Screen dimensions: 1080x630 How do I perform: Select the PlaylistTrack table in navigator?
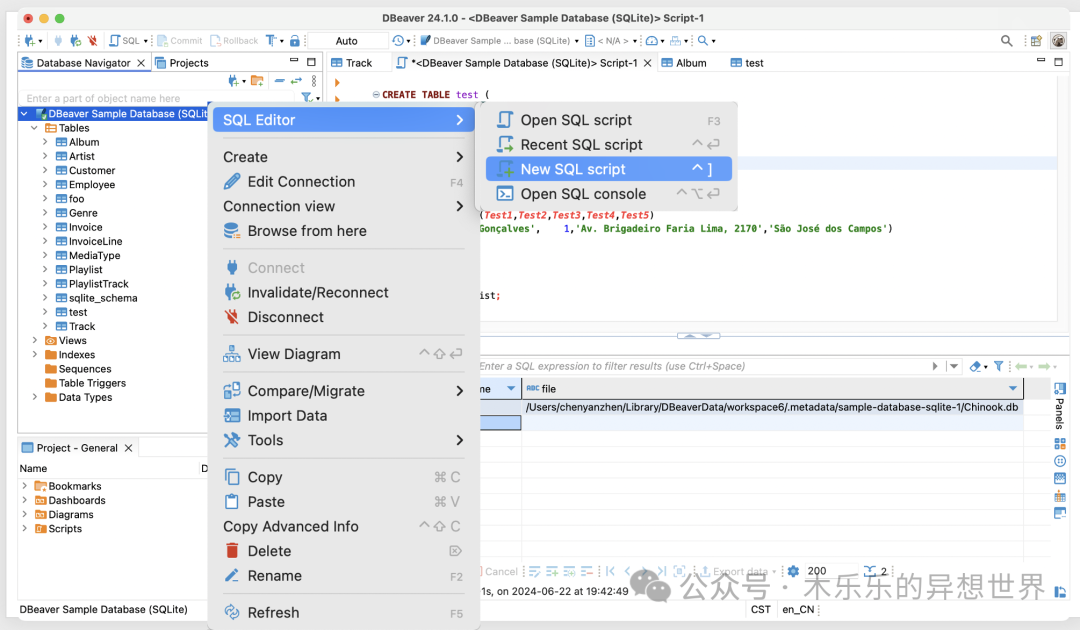98,284
